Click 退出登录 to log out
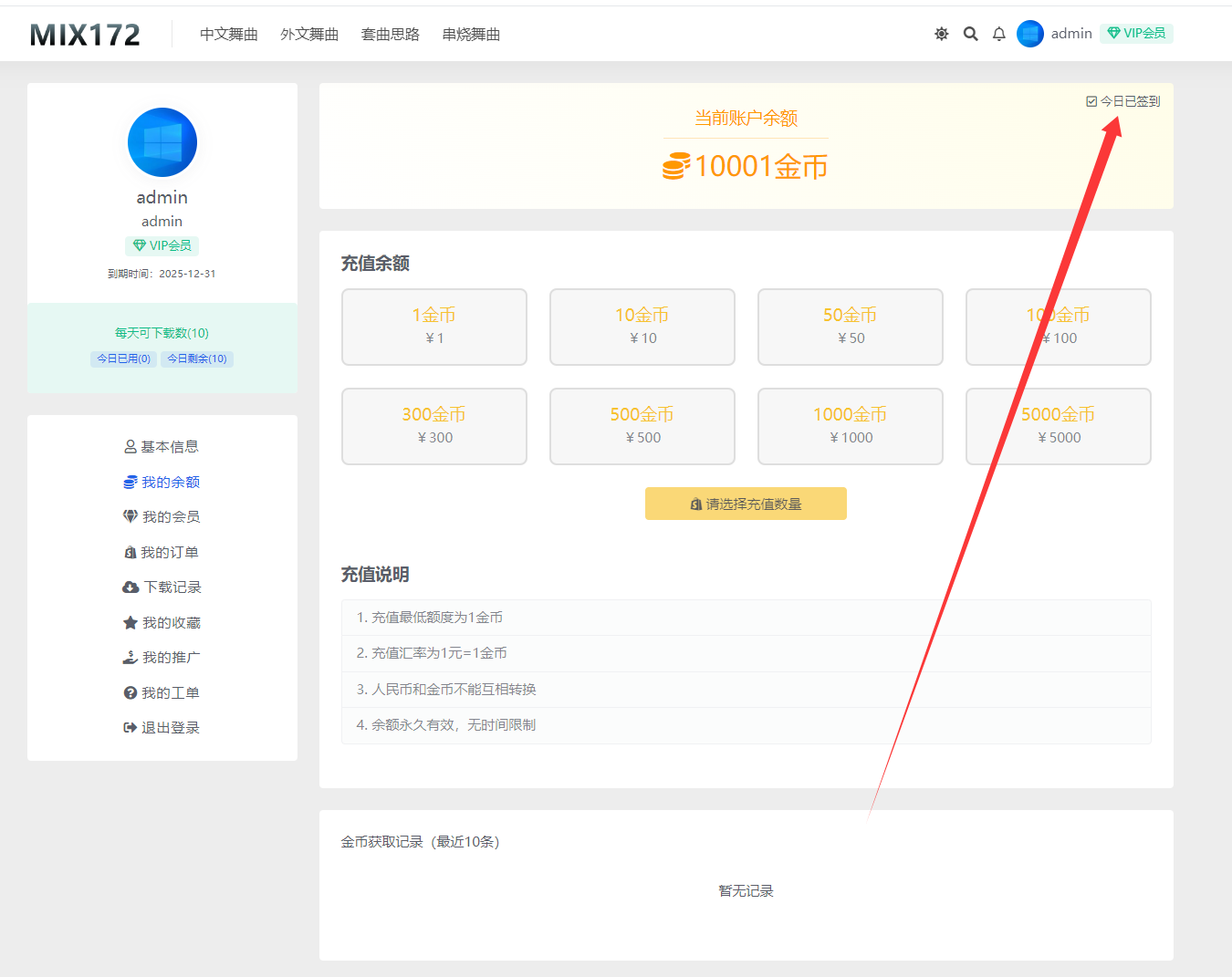The width and height of the screenshot is (1232, 977). pos(162,728)
